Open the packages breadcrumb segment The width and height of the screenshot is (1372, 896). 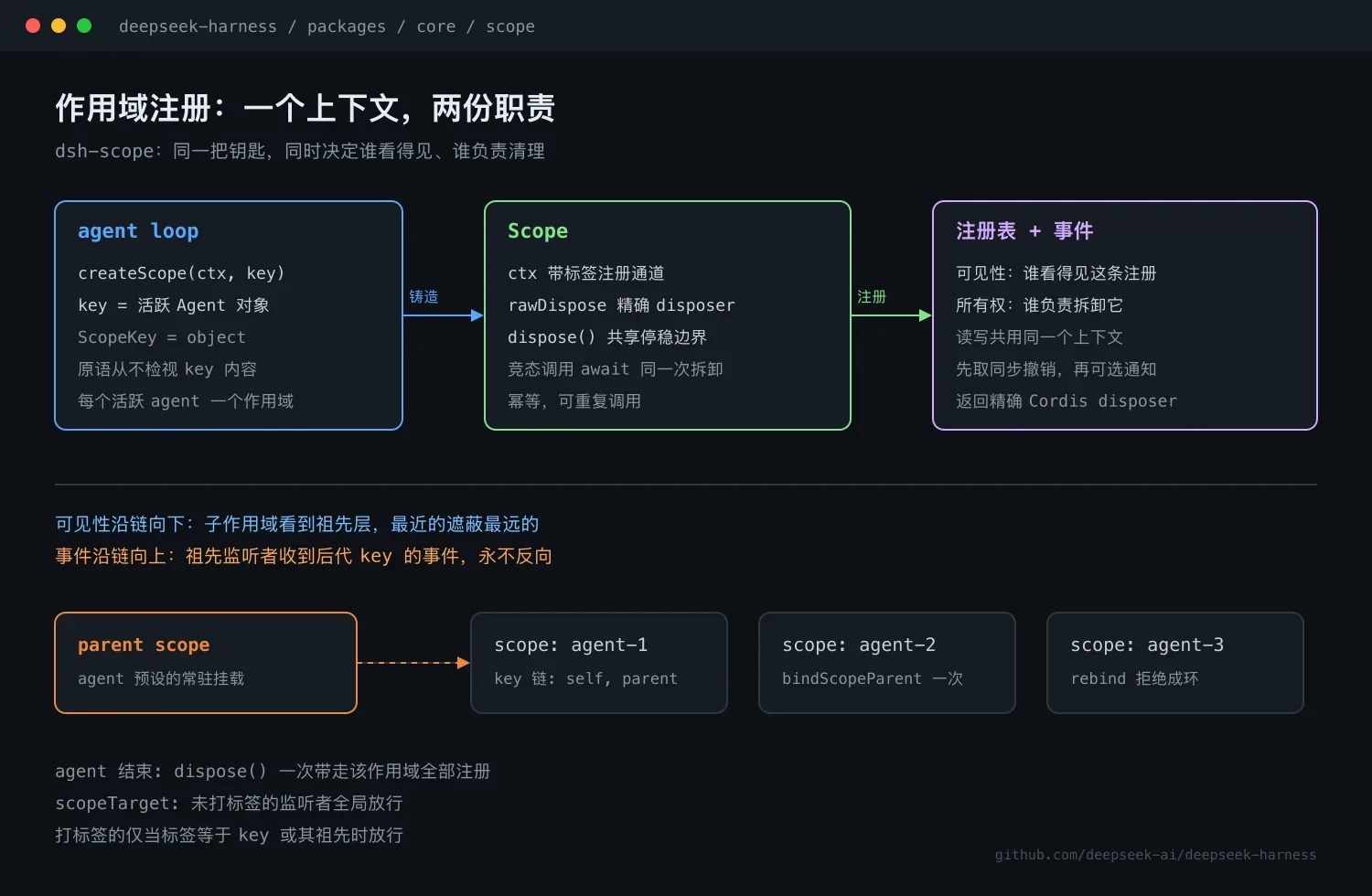347,27
